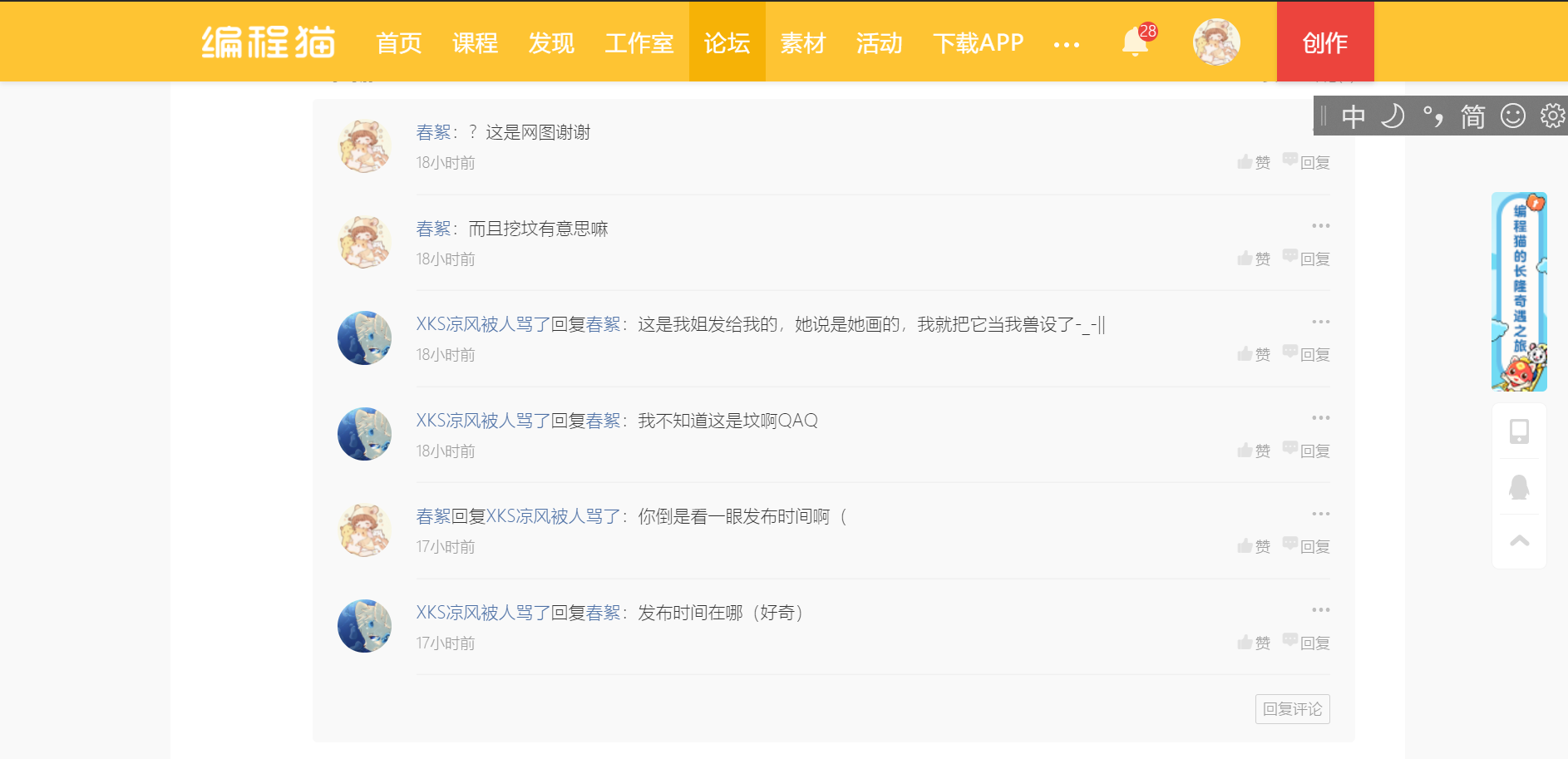The width and height of the screenshot is (1568, 759).
Task: Like the comment 发布时间在哪（好奇）
Action: tap(1254, 643)
